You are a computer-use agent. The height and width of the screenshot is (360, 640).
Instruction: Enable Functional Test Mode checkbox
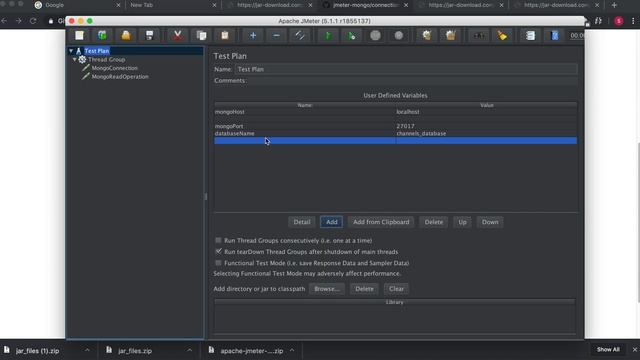(218, 263)
